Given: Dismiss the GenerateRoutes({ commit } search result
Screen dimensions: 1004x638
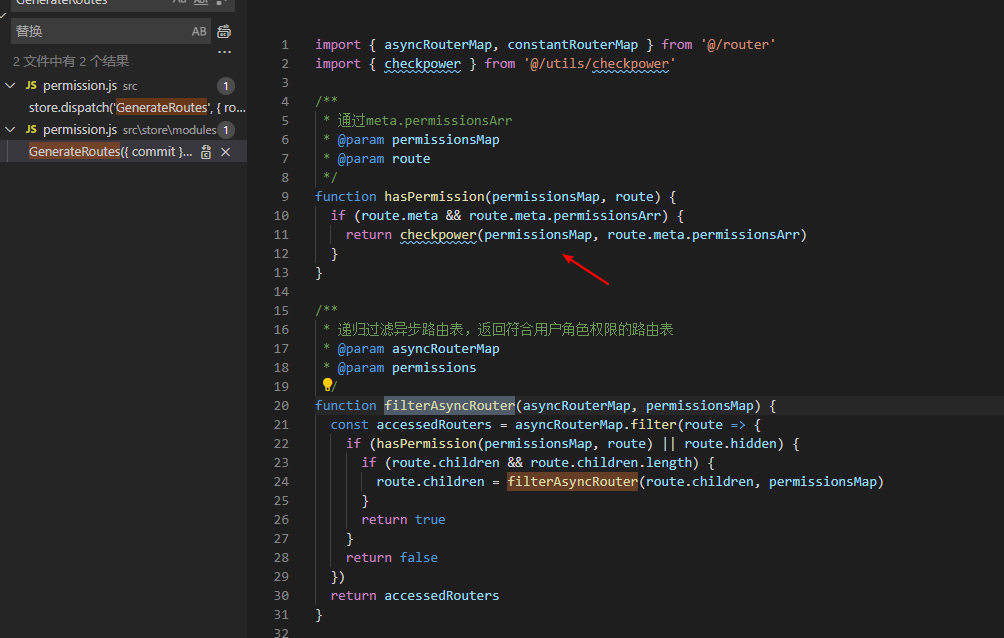Looking at the screenshot, I should click(x=226, y=152).
